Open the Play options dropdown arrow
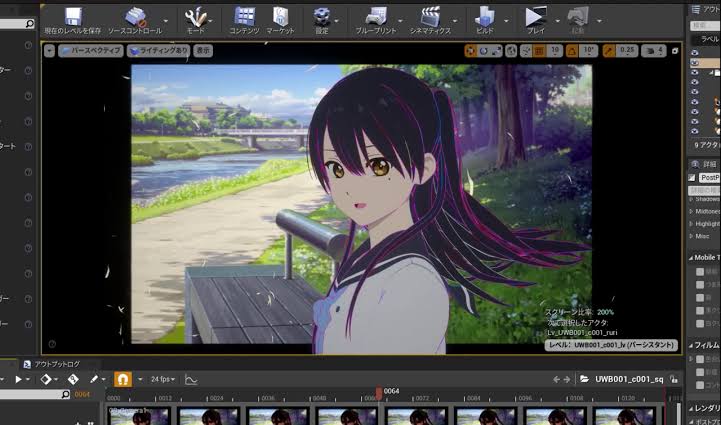721x425 pixels. point(558,21)
